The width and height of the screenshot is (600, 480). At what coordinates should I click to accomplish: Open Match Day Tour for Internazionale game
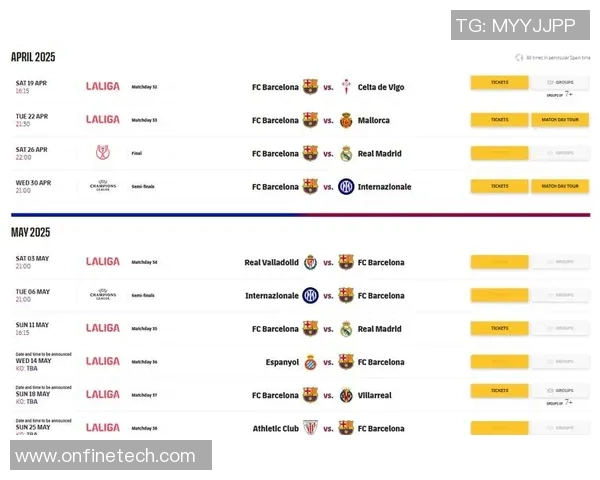click(x=559, y=186)
